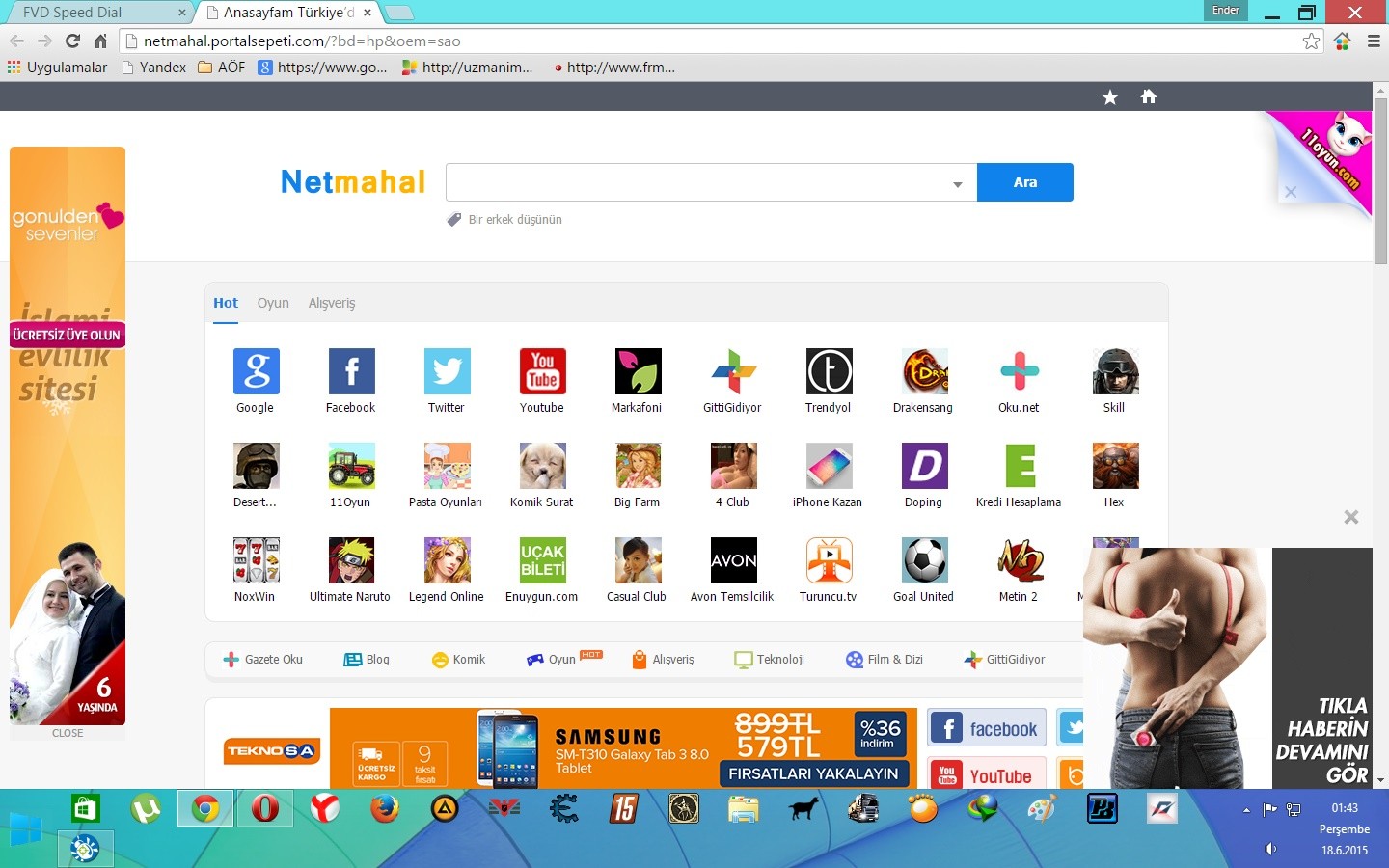Open the Ultimate Naruto icon
1389x868 pixels.
tap(351, 560)
